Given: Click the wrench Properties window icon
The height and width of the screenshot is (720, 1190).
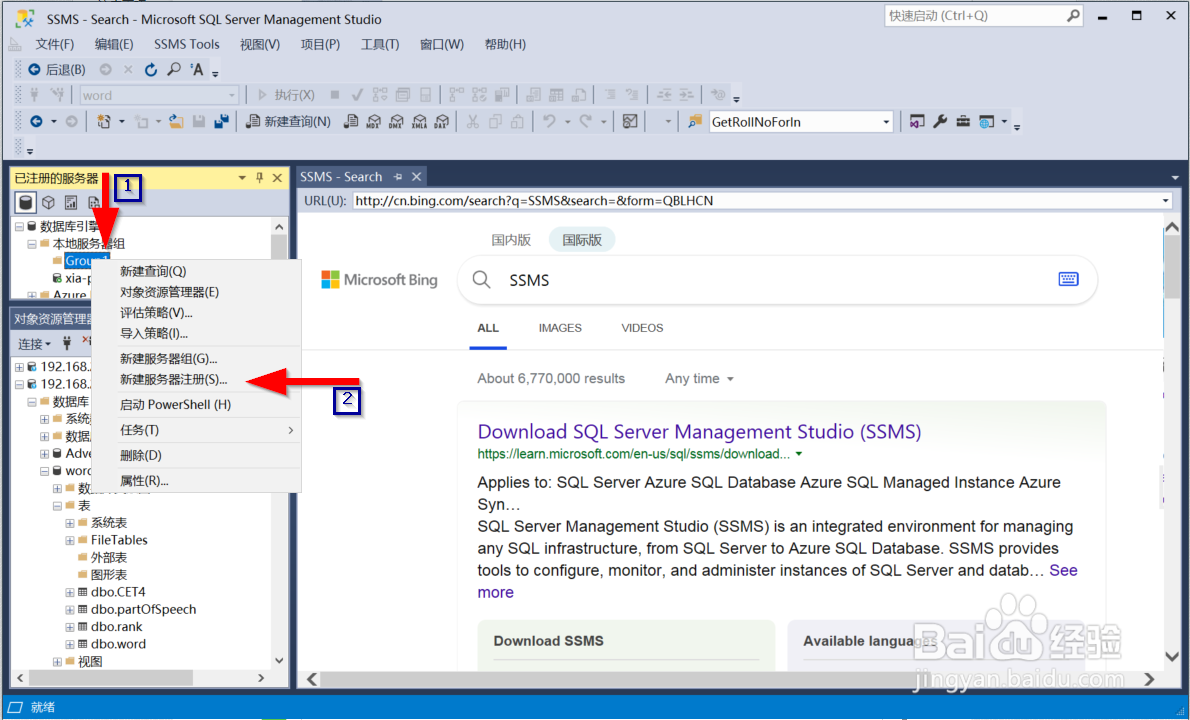Looking at the screenshot, I should tap(940, 121).
